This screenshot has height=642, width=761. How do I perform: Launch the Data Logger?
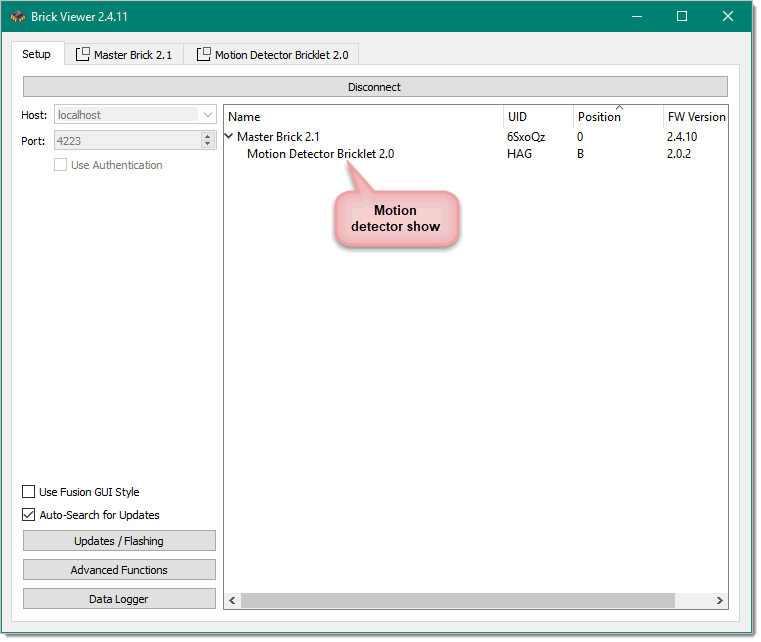click(119, 599)
